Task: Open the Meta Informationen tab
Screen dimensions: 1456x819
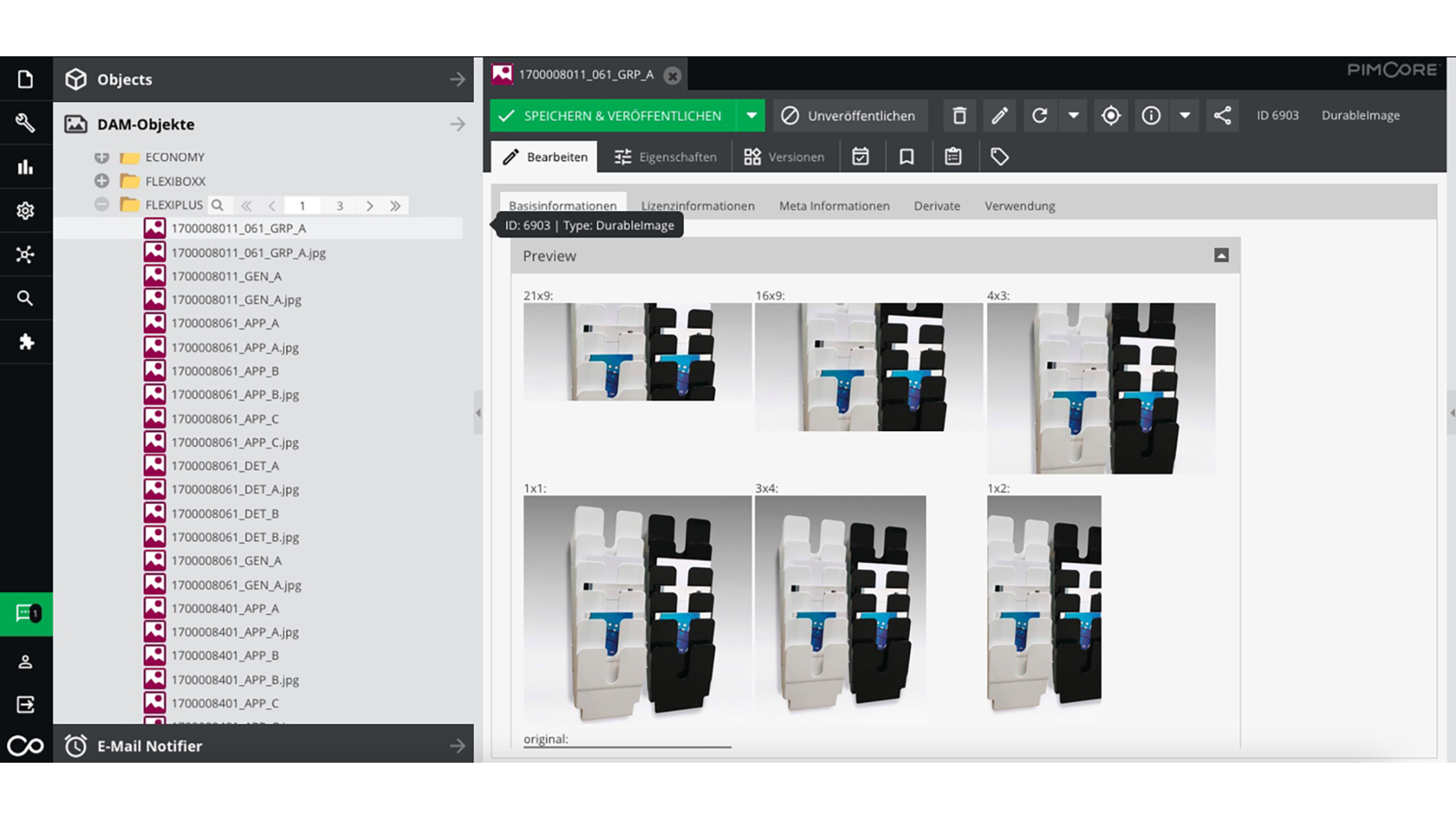Action: click(x=834, y=205)
